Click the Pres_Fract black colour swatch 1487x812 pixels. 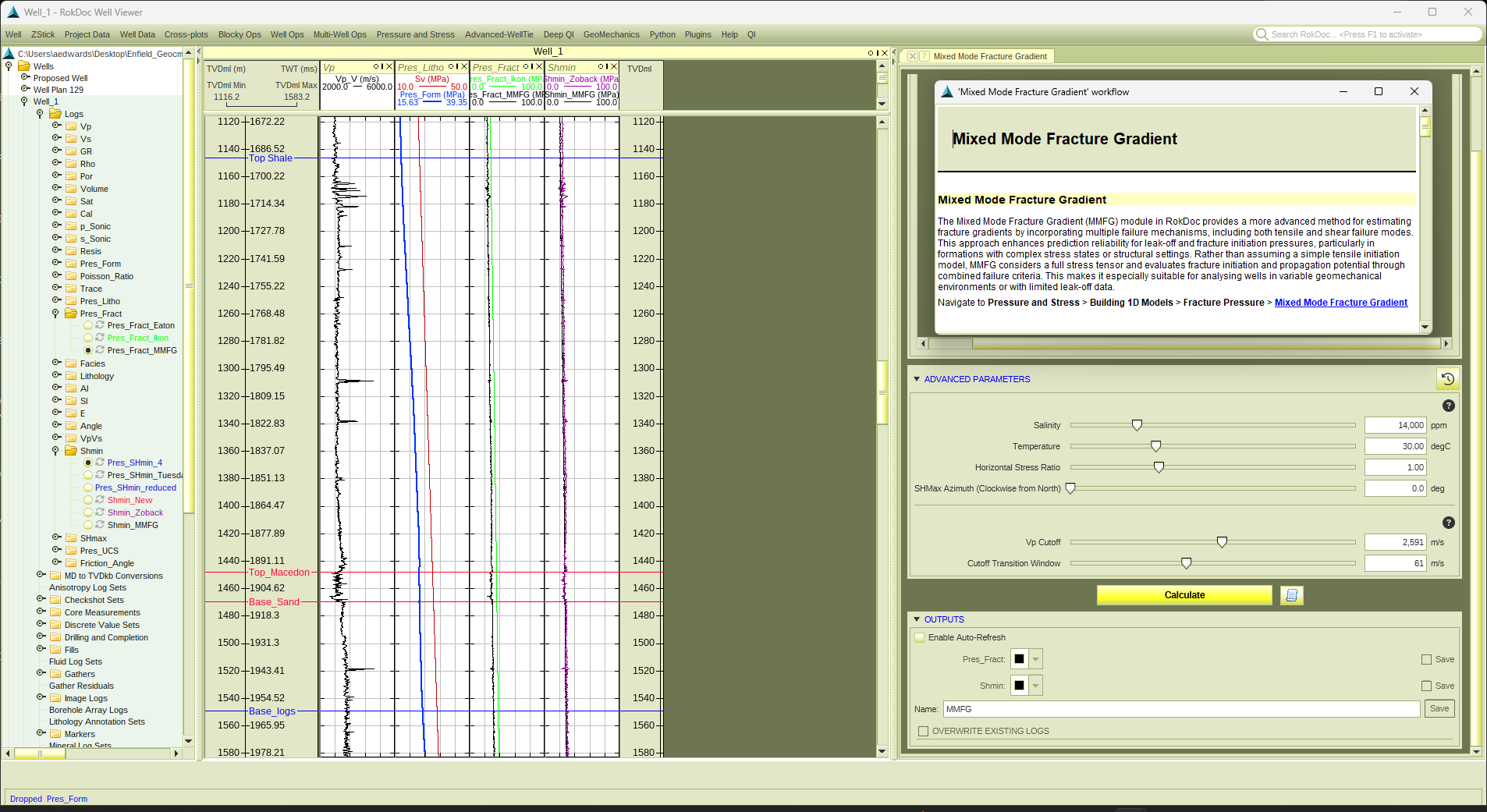tap(1019, 659)
